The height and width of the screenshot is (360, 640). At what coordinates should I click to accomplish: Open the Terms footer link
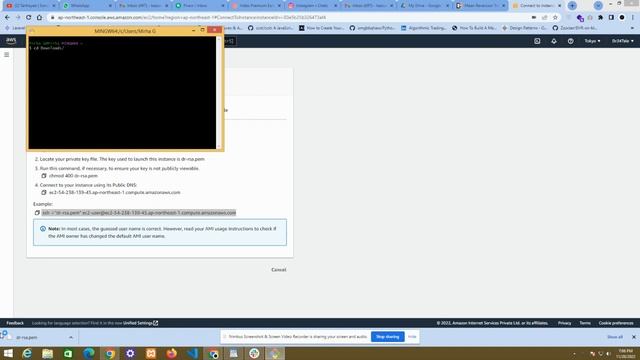point(585,323)
